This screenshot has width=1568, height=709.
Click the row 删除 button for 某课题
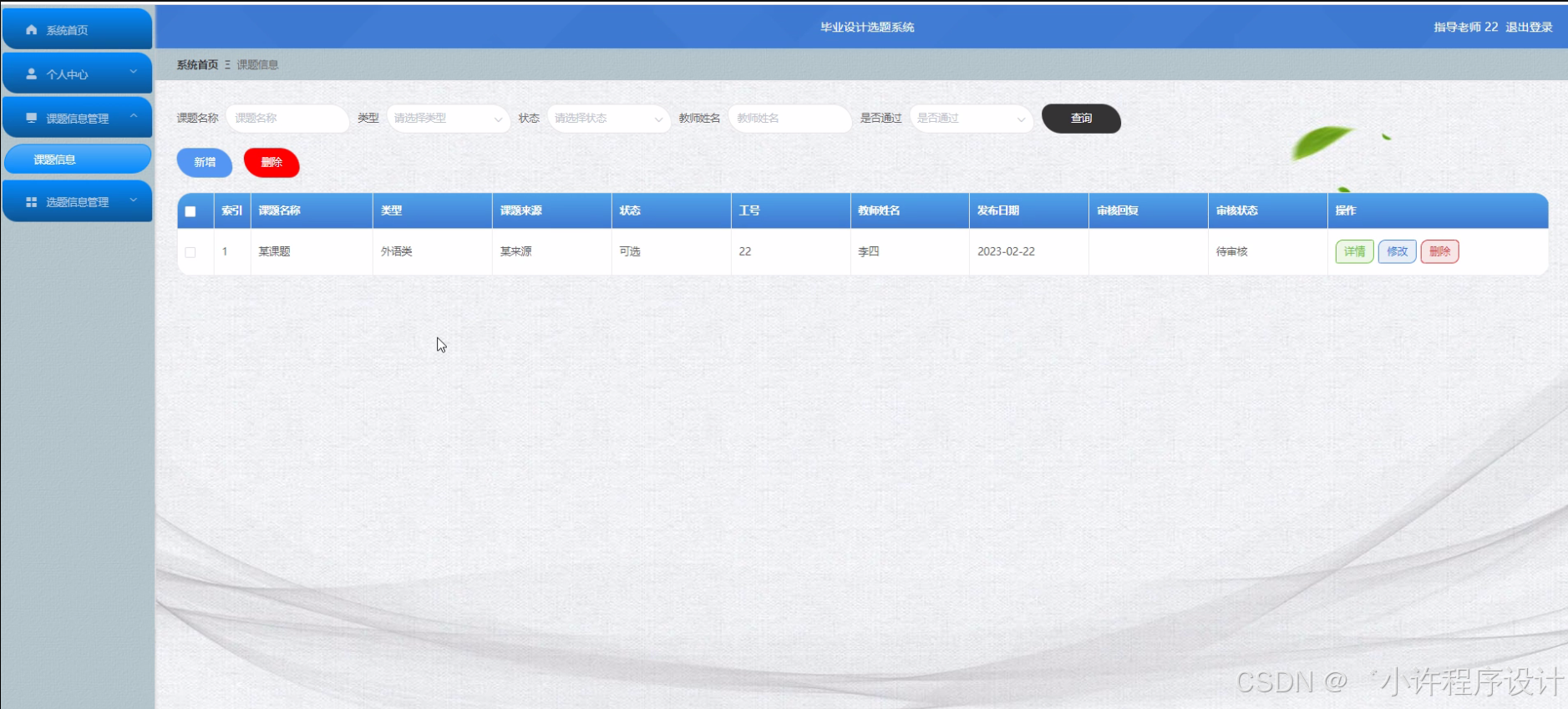click(1439, 251)
